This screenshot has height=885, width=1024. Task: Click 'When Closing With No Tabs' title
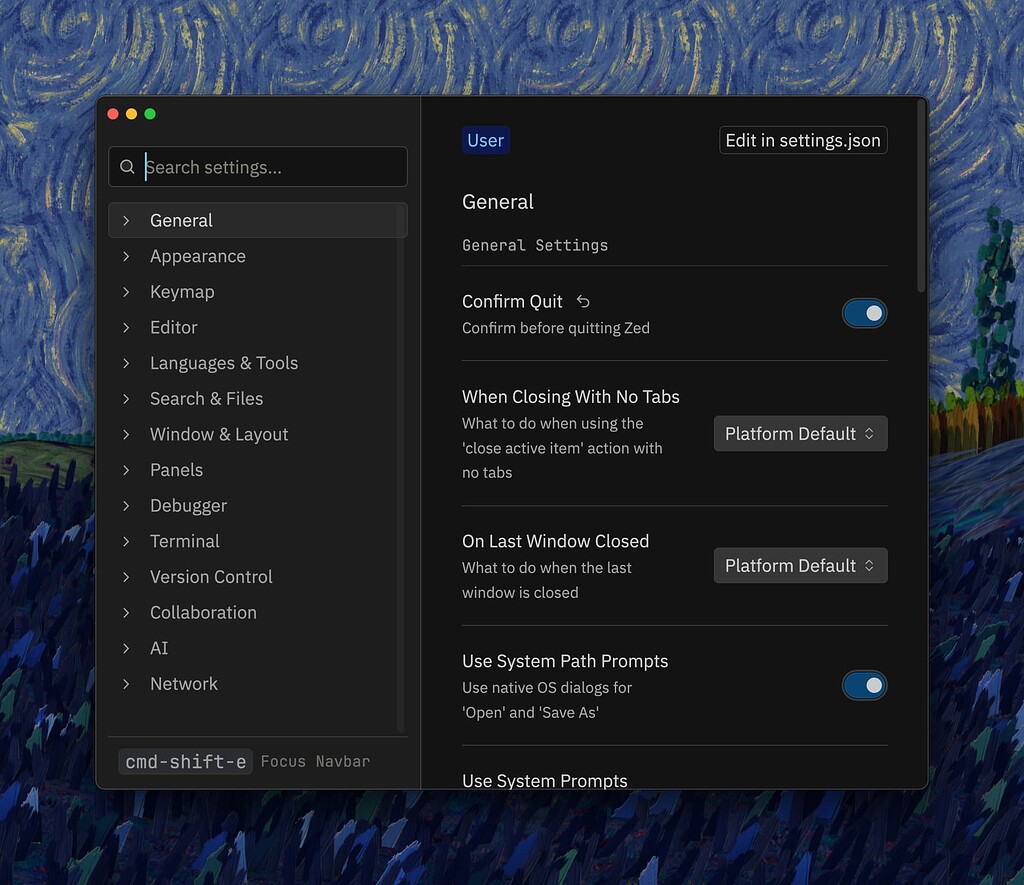pos(571,396)
